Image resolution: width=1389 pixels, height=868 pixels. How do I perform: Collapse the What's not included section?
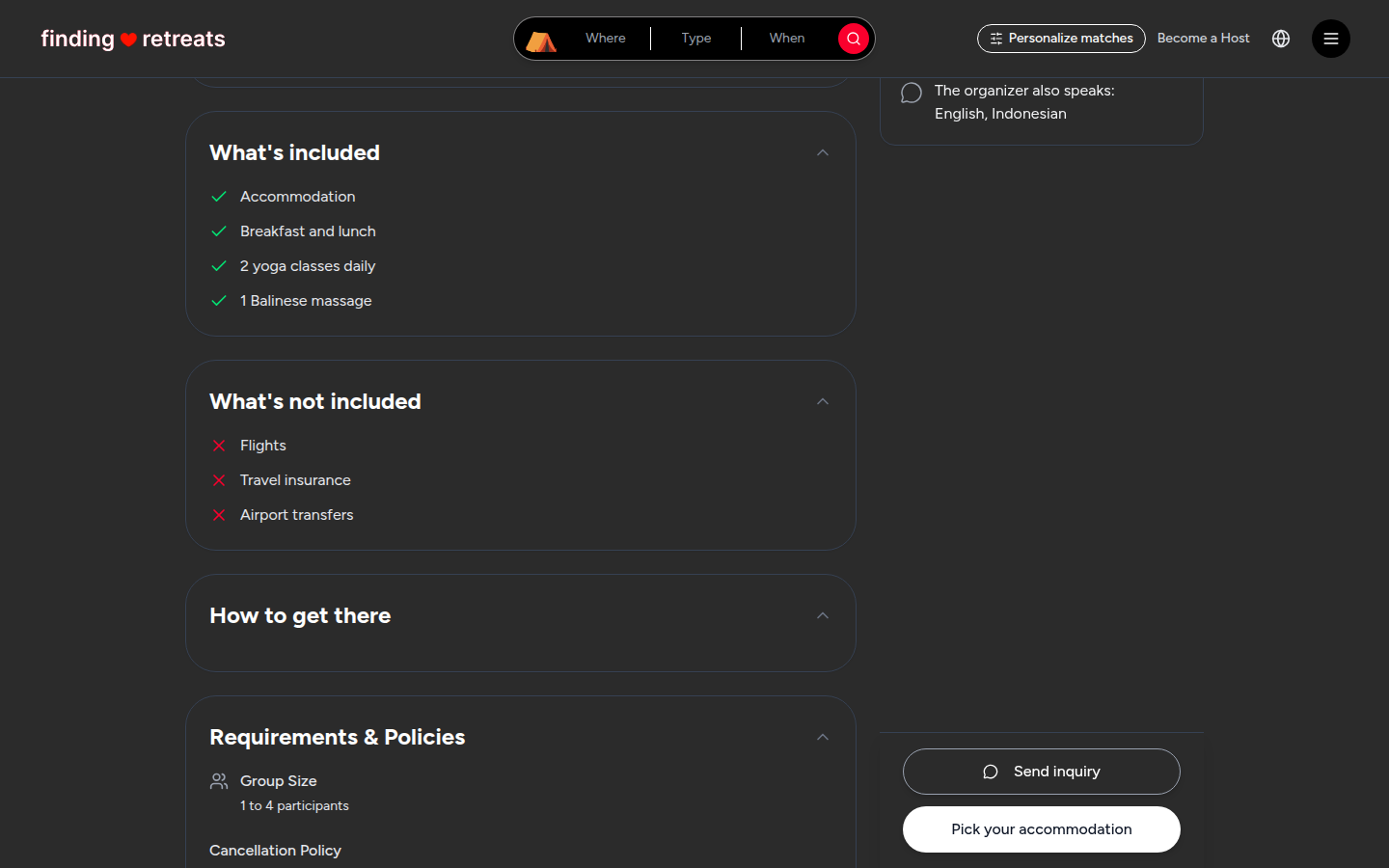point(823,401)
